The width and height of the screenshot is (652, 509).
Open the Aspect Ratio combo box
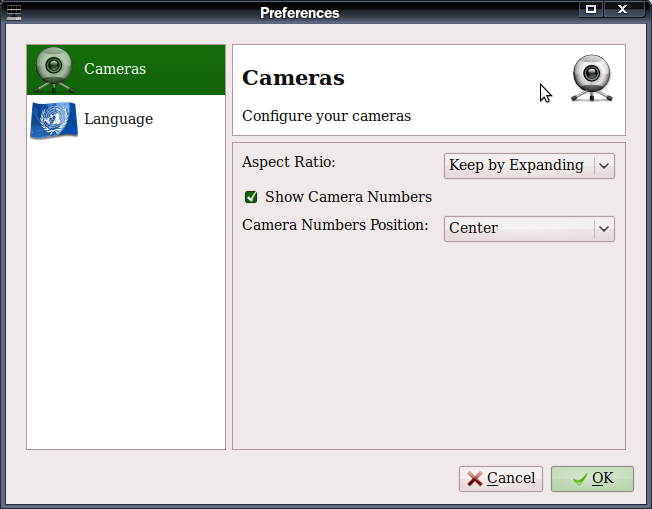(x=529, y=166)
